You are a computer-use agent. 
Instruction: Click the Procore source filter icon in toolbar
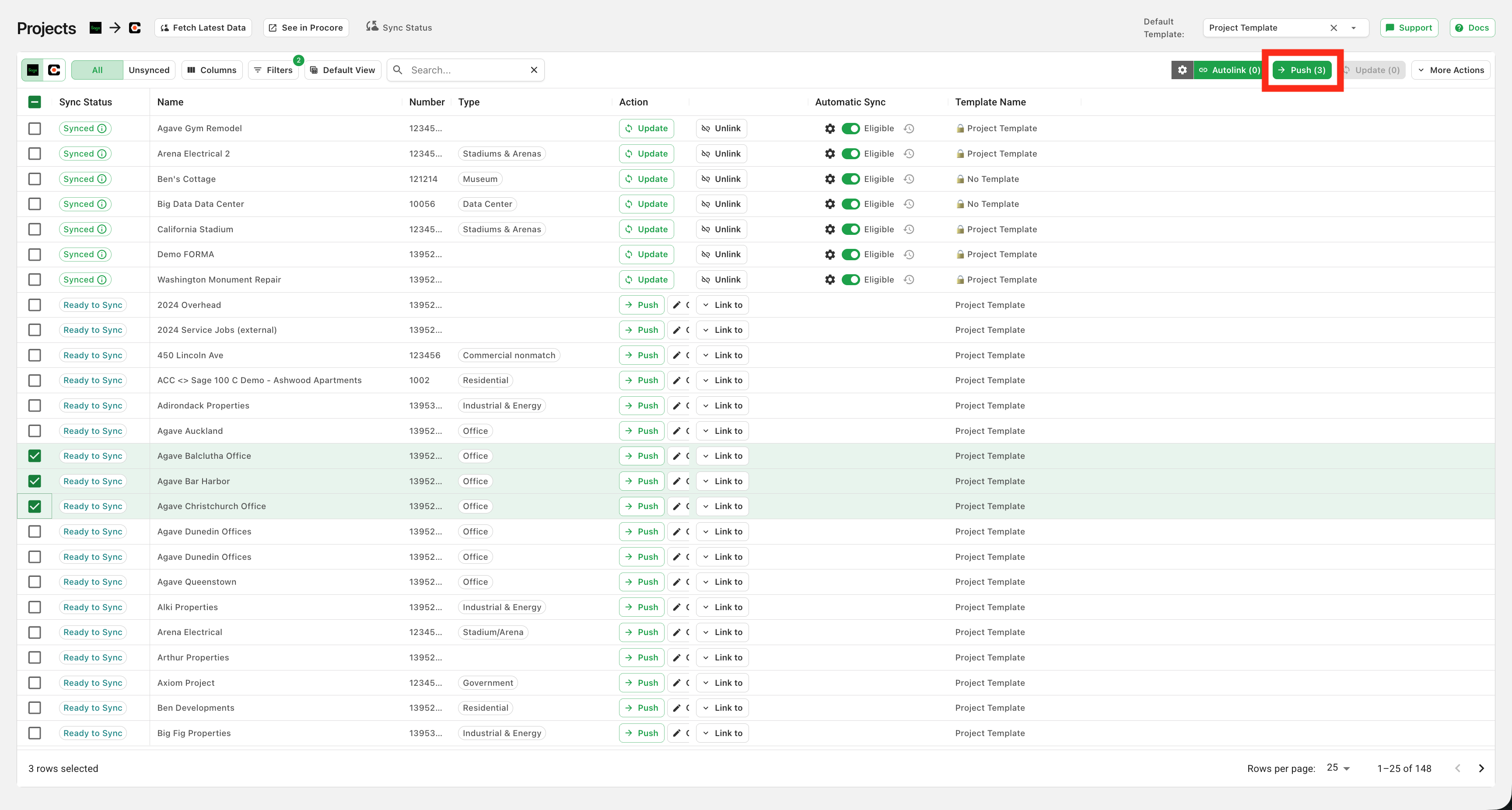pos(54,70)
